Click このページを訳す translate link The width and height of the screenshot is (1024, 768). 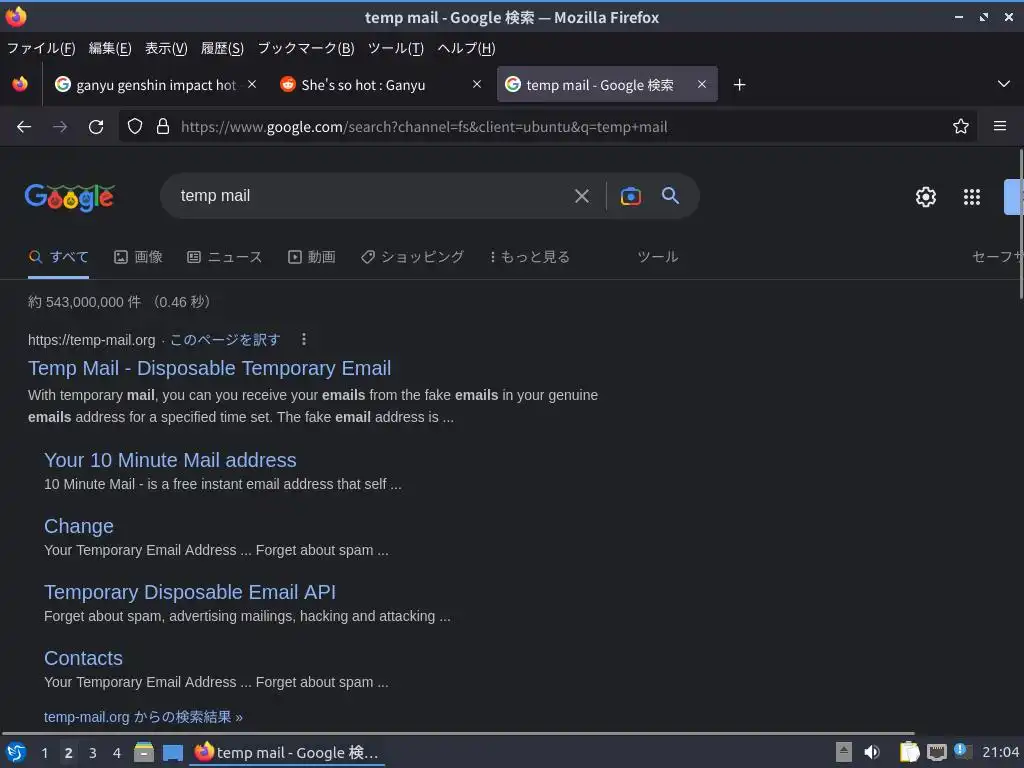pyautogui.click(x=225, y=340)
